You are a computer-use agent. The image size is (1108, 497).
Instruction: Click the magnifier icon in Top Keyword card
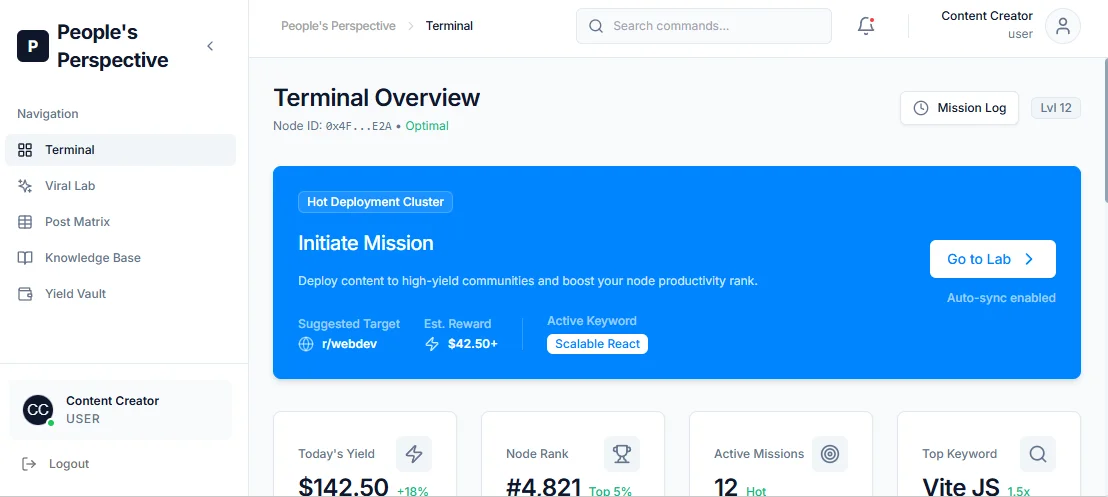click(x=1037, y=454)
